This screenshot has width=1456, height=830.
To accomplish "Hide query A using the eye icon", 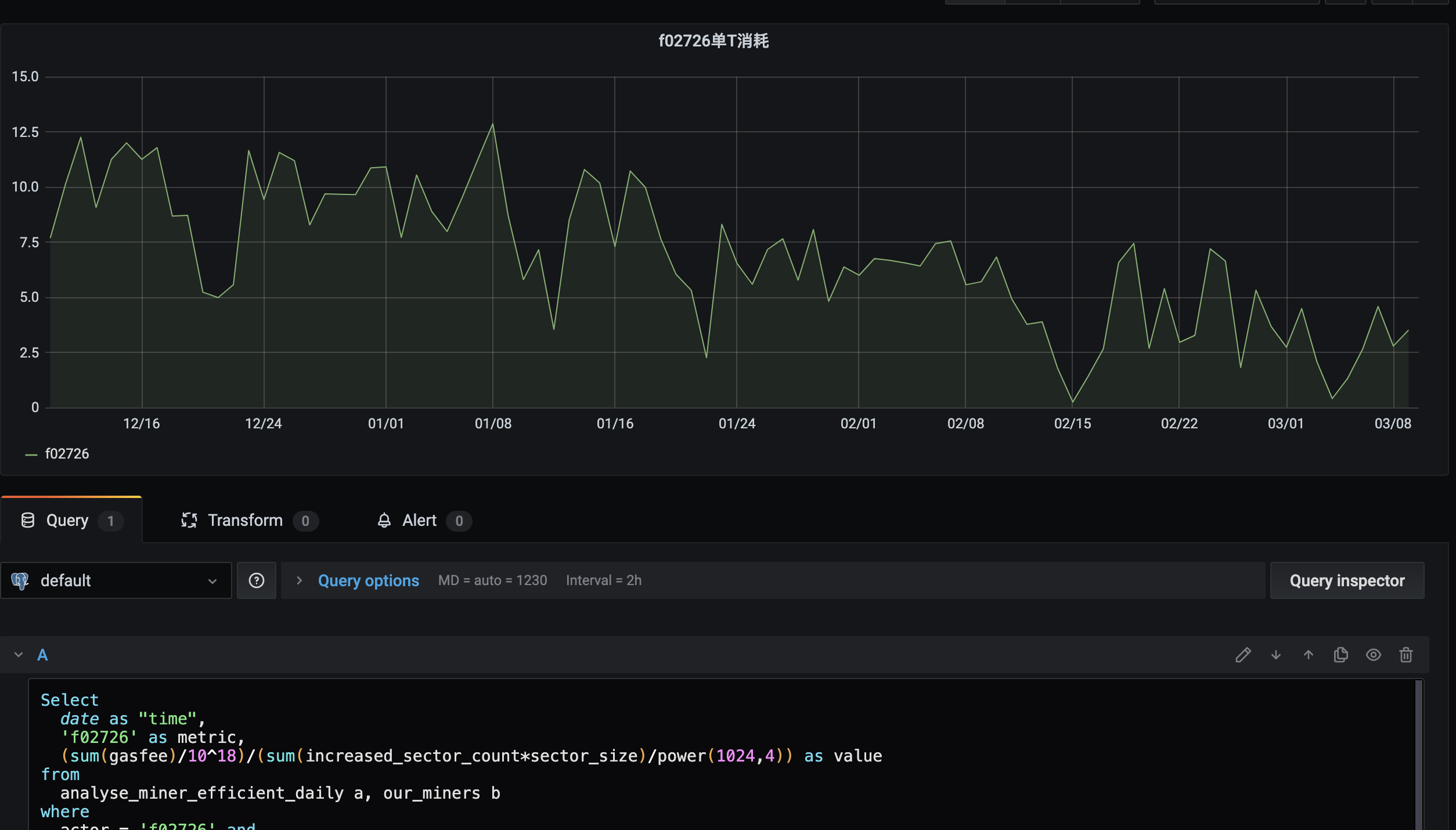I will click(1373, 655).
